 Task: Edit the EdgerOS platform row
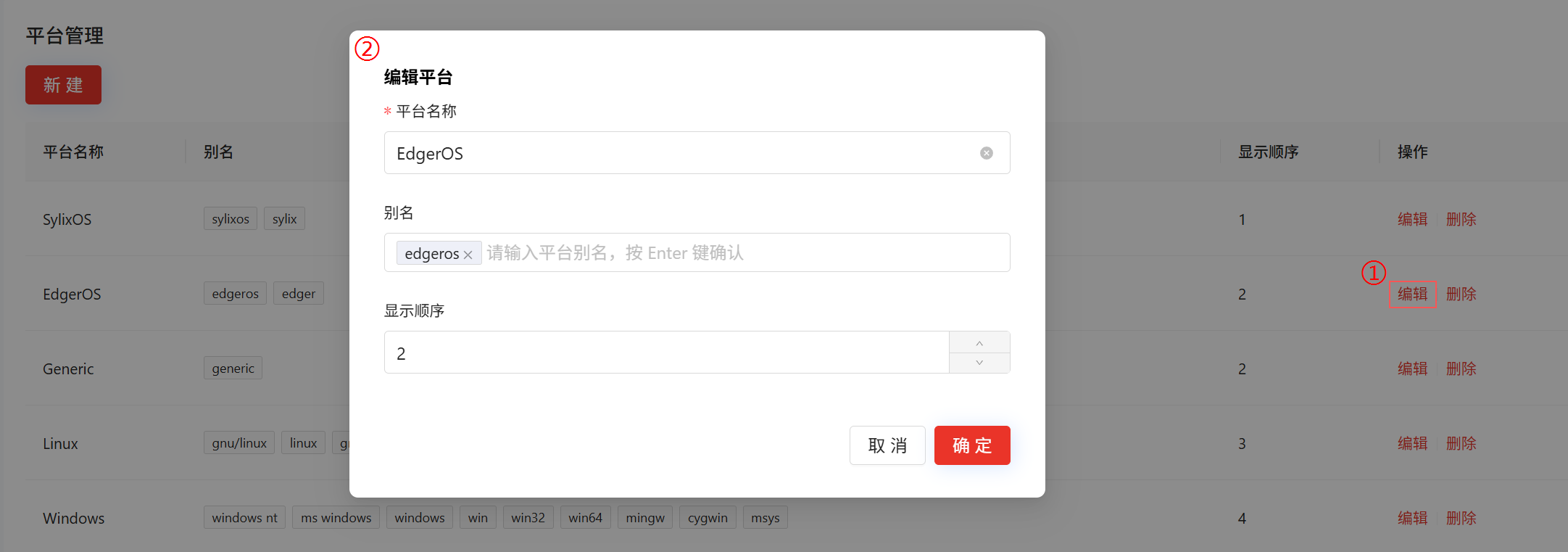point(1411,294)
